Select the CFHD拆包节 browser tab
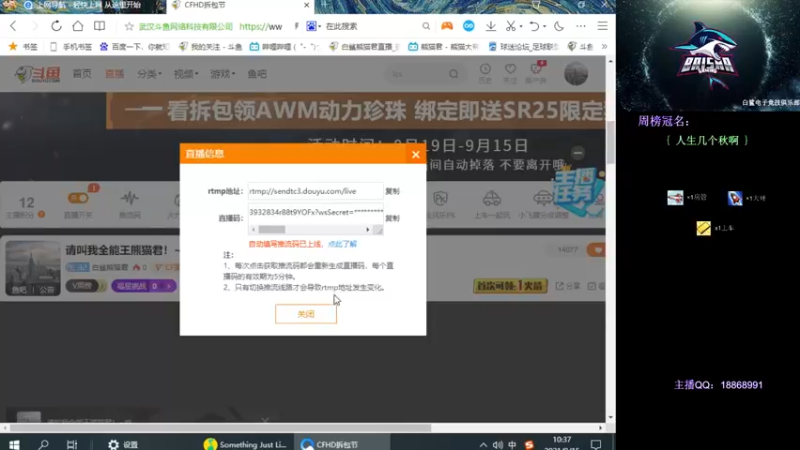The image size is (800, 450). click(x=240, y=6)
